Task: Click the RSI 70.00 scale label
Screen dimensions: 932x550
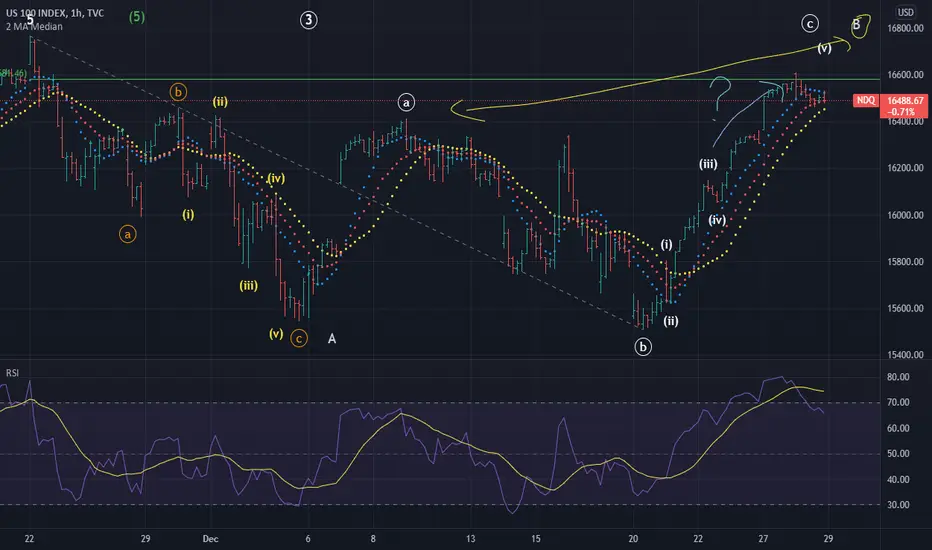Action: [x=898, y=403]
